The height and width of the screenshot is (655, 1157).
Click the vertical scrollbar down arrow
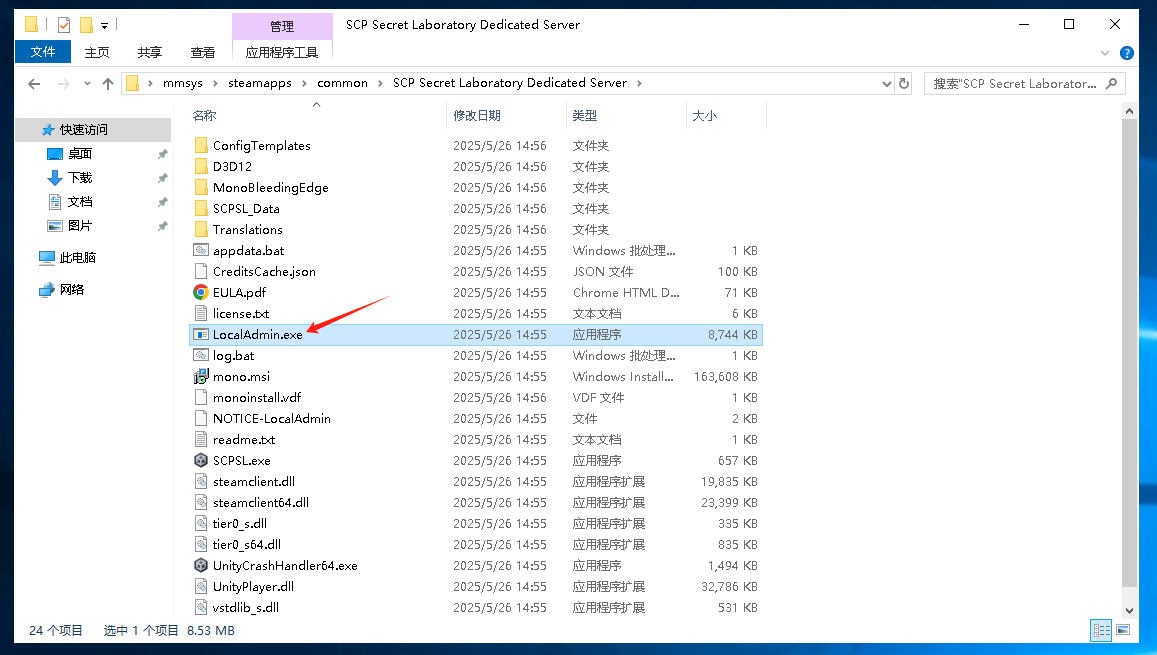click(1129, 611)
